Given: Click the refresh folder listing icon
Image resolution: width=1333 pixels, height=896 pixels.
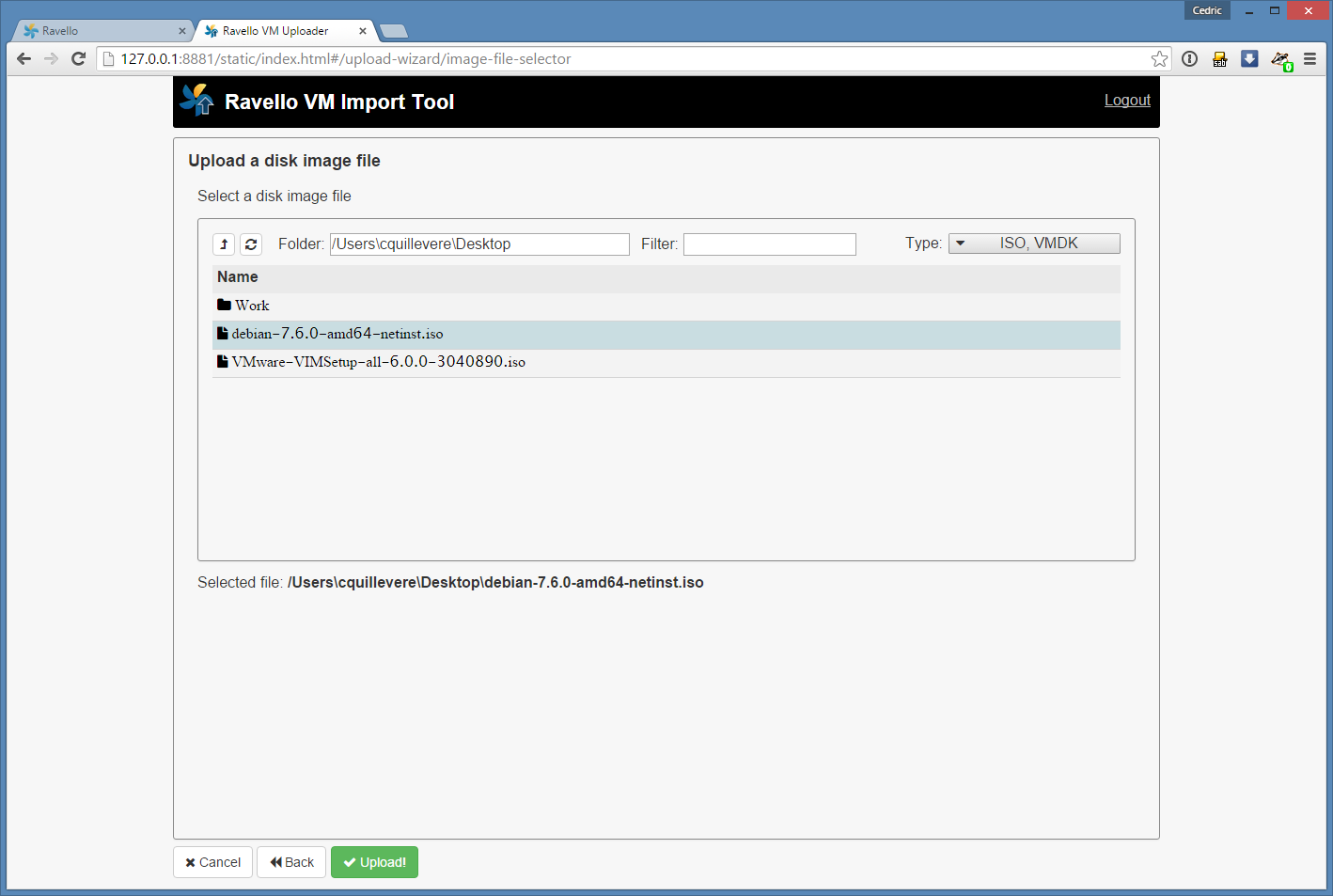Looking at the screenshot, I should point(251,244).
